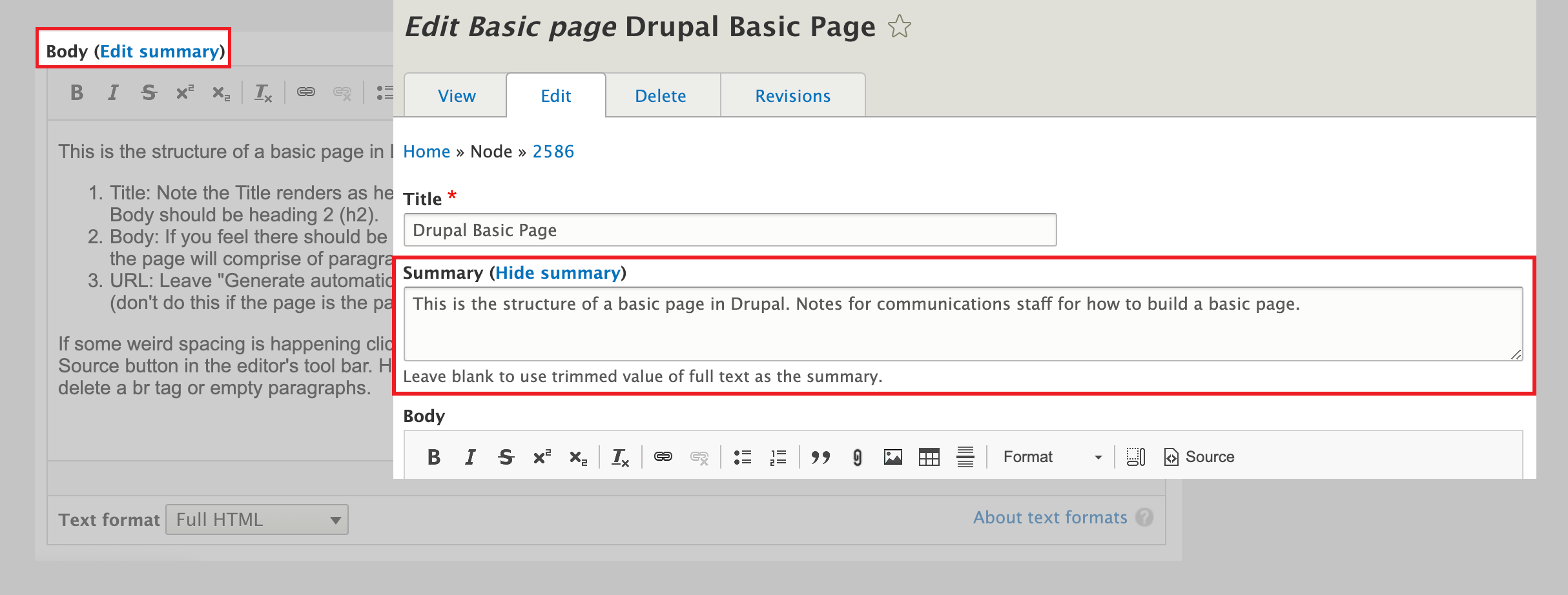Switch to View tab
Screen dimensions: 1568x595
456,96
